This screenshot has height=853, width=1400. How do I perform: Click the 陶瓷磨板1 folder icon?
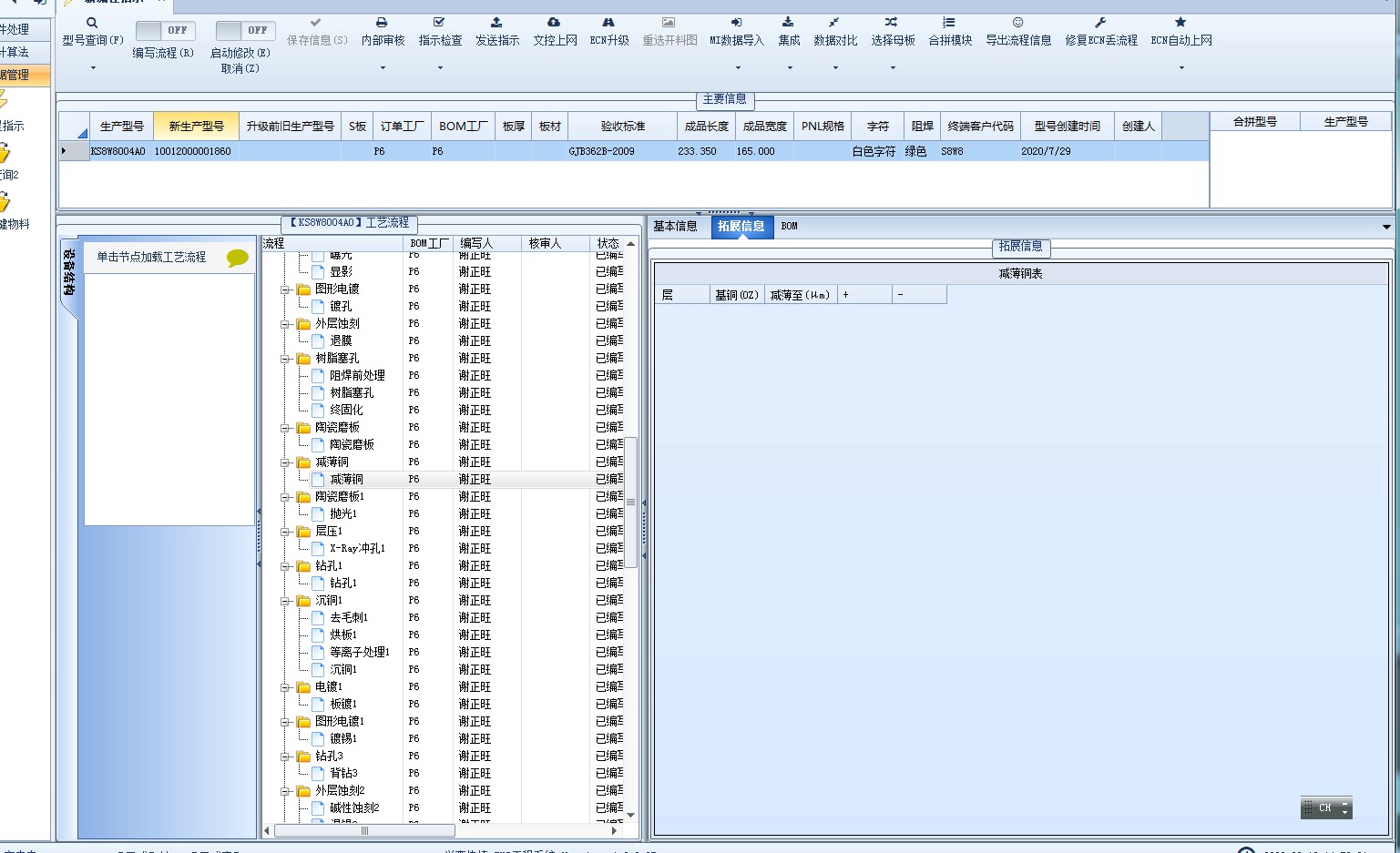[x=303, y=497]
